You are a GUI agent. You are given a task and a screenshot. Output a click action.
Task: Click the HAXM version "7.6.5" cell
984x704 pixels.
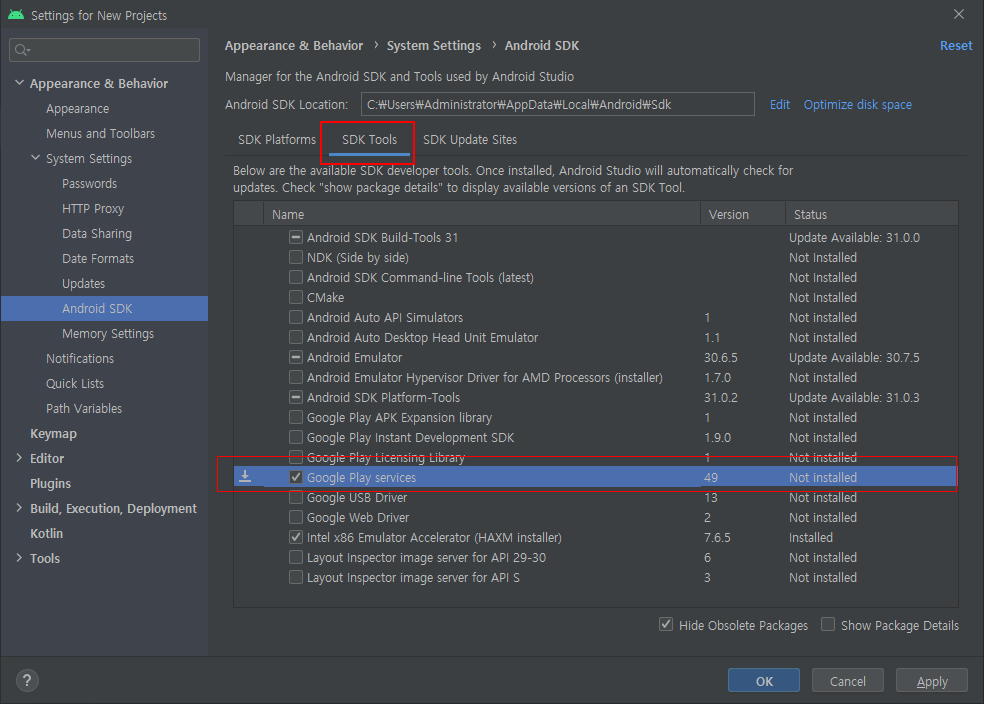coord(717,538)
